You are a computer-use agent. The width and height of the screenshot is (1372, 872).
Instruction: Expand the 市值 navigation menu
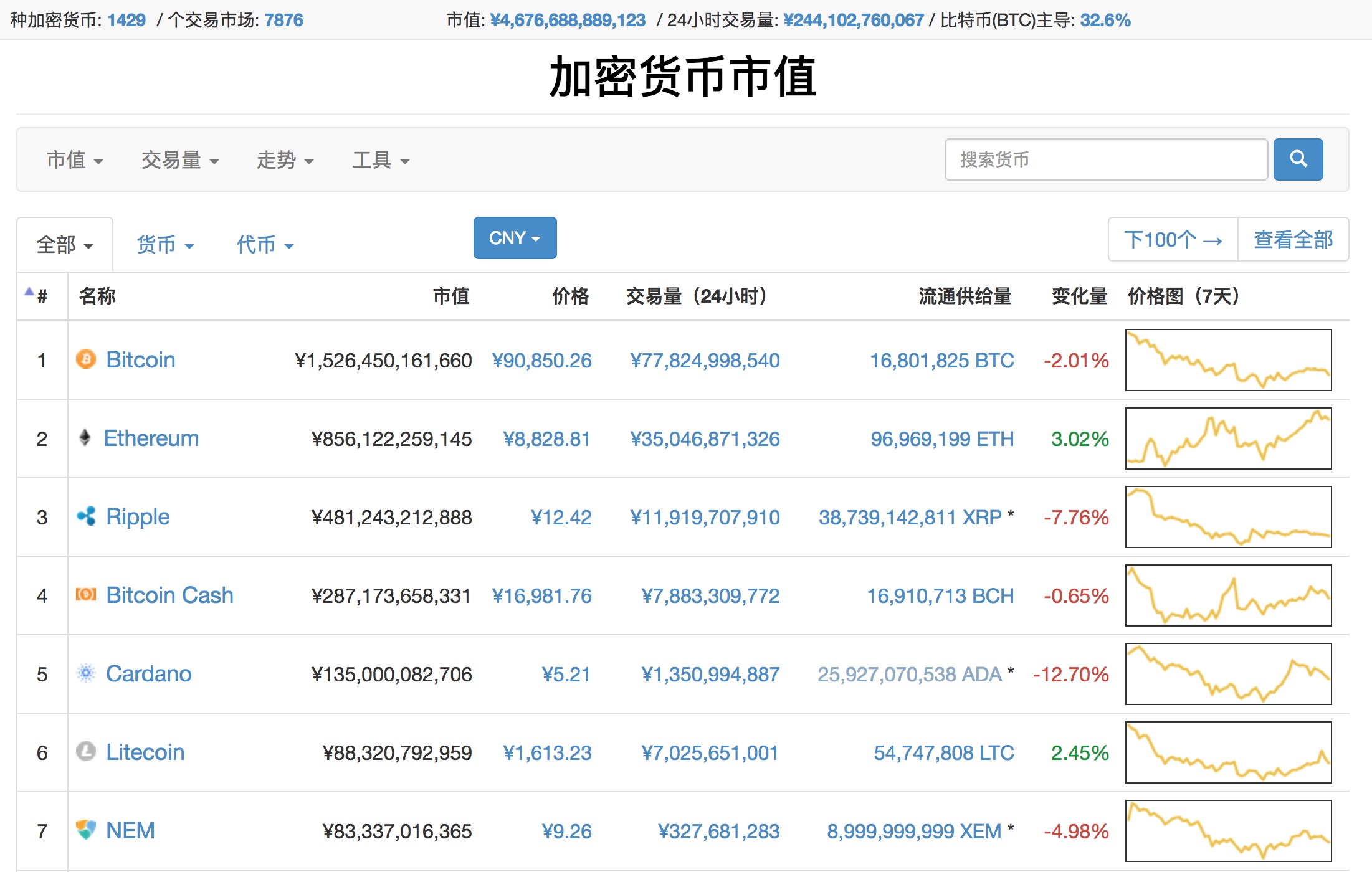[x=75, y=161]
